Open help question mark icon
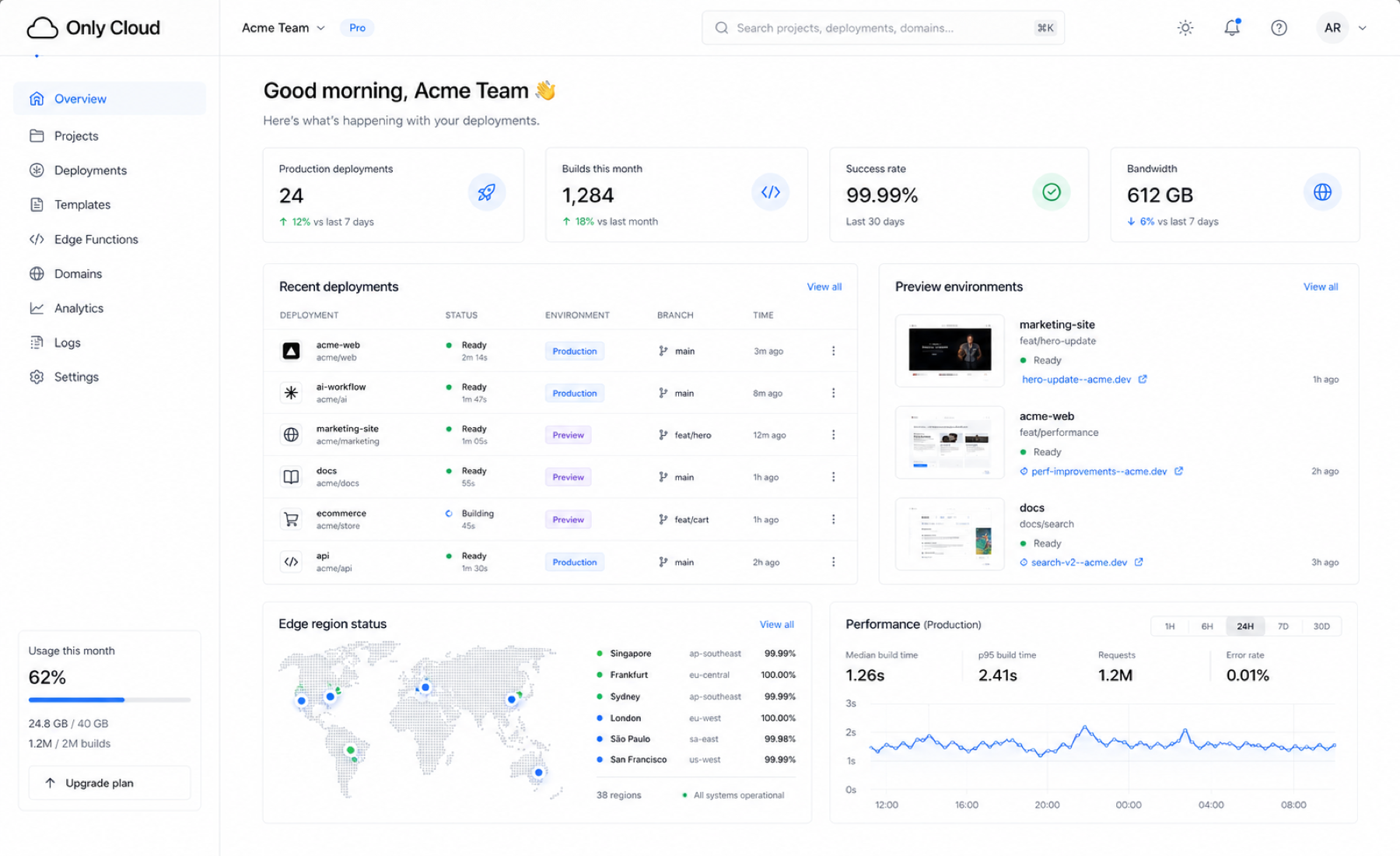Image resolution: width=1400 pixels, height=856 pixels. tap(1279, 28)
